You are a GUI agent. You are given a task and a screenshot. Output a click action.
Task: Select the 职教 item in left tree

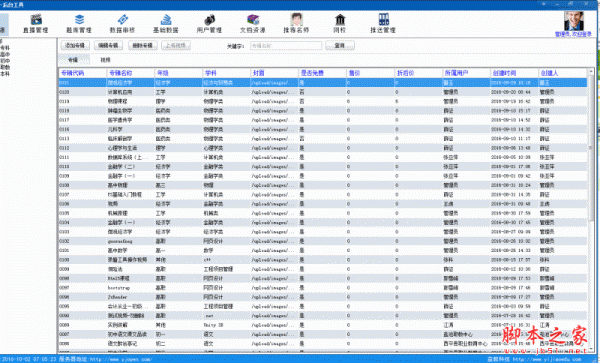(x=5, y=67)
